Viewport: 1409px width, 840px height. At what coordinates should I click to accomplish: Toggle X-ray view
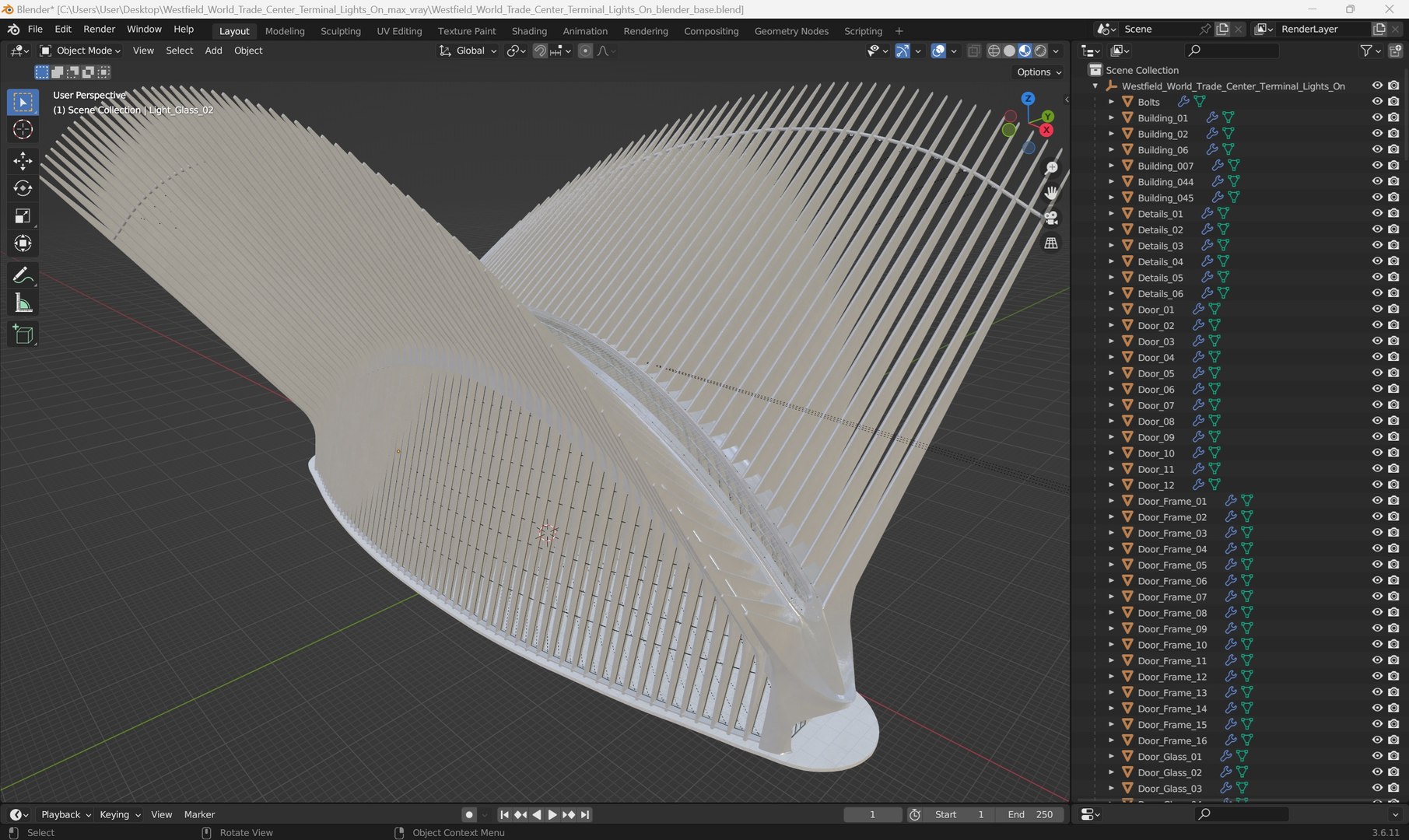[x=973, y=51]
